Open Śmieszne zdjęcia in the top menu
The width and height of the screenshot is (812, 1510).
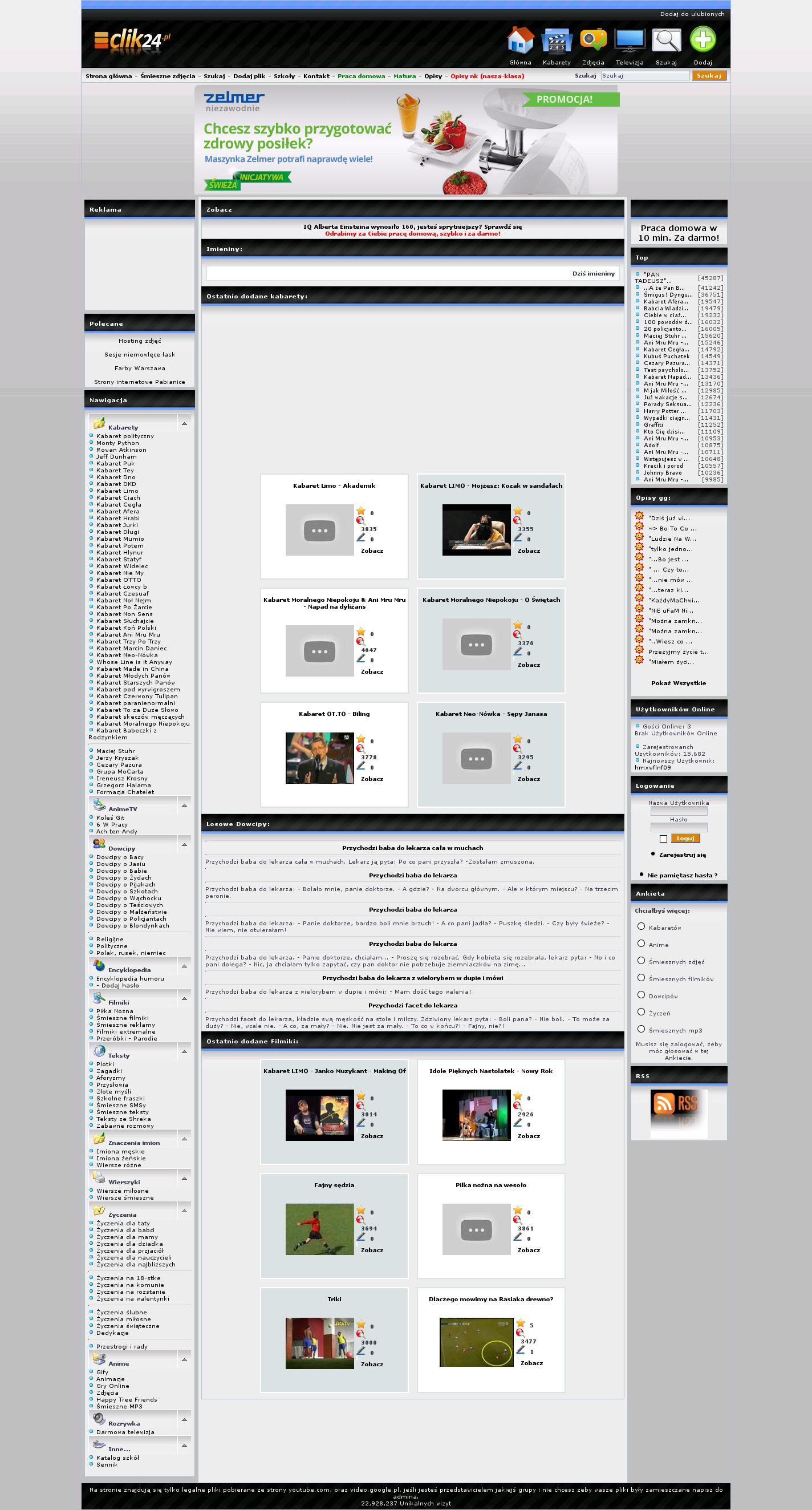pyautogui.click(x=168, y=76)
